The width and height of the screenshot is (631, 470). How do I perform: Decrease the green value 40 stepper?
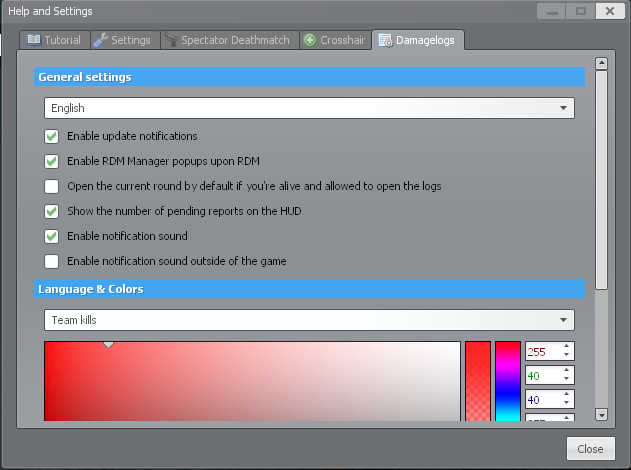567,379
